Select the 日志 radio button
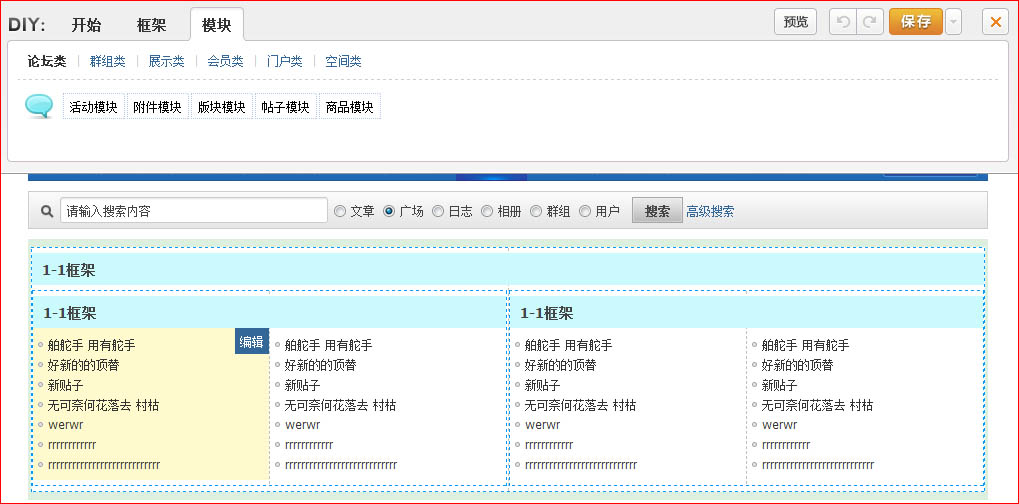This screenshot has height=504, width=1019. point(438,211)
